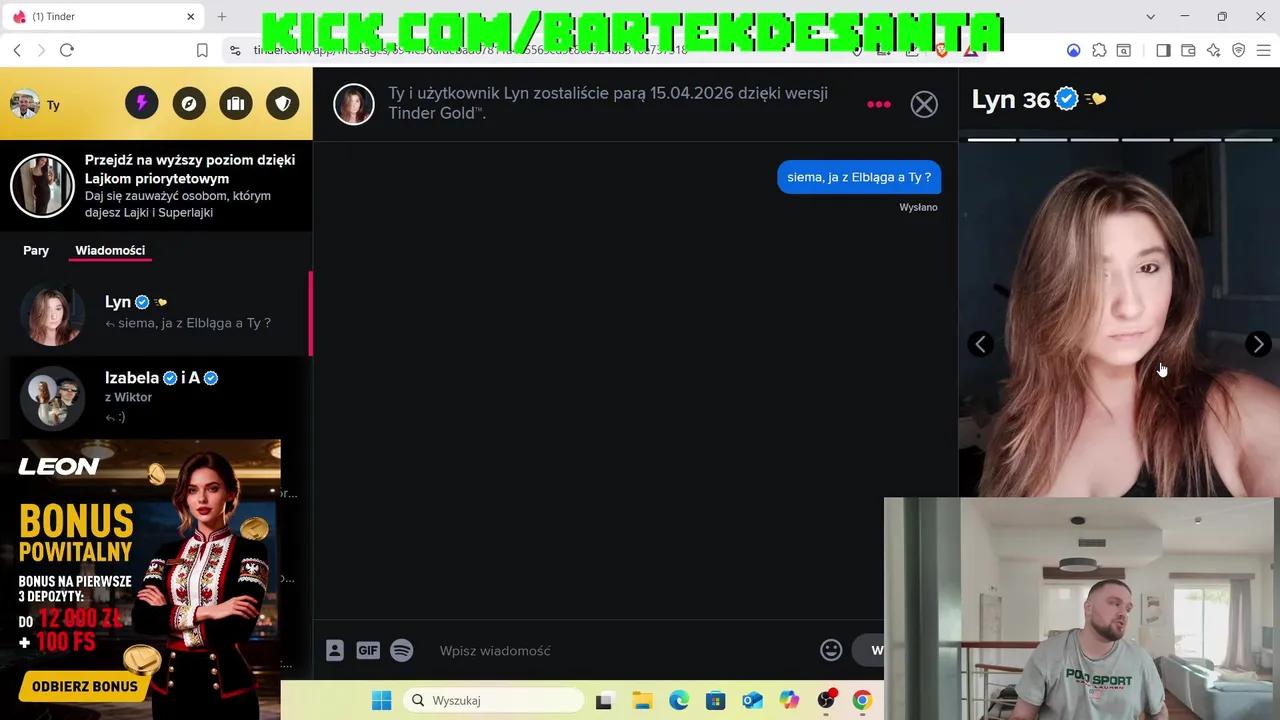Expand the tab search dropdown chevron
Screen dimensions: 1280x720
[x=1150, y=17]
